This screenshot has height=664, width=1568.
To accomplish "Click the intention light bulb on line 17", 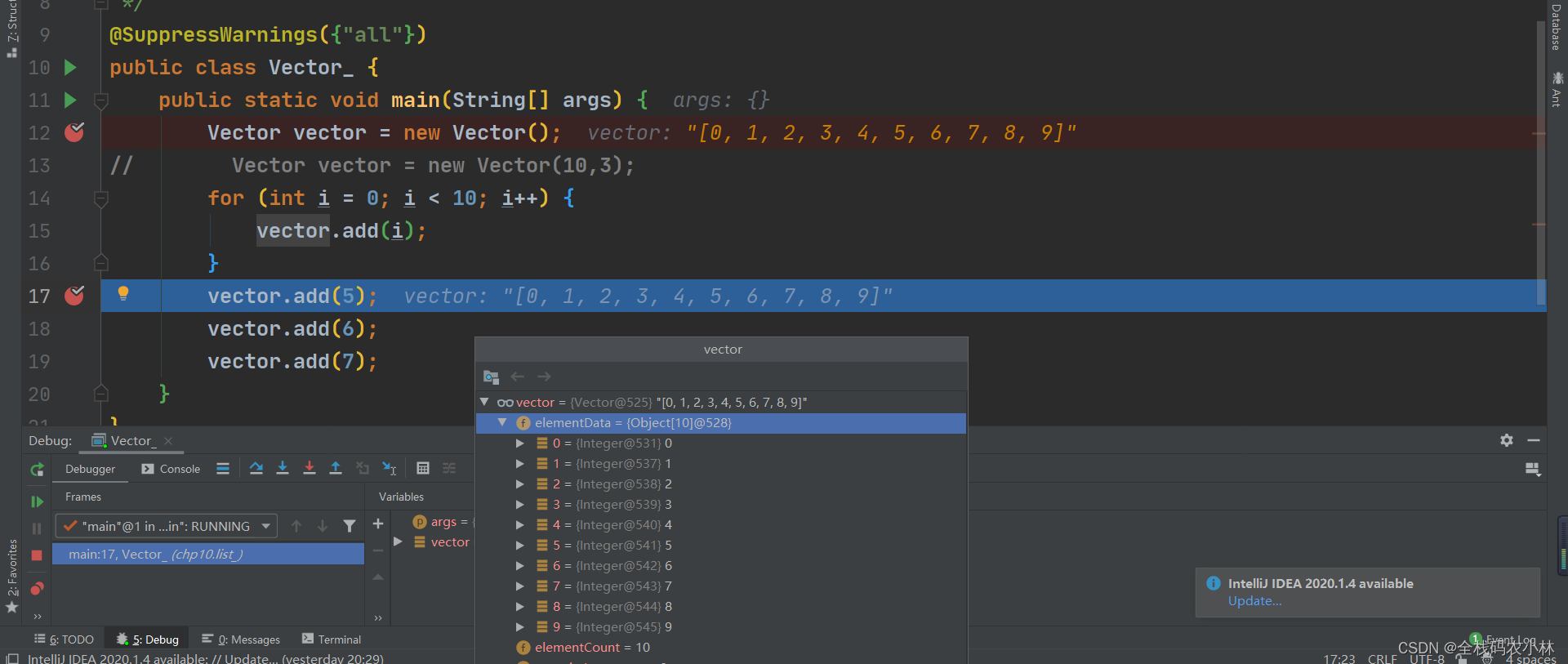I will pos(123,293).
